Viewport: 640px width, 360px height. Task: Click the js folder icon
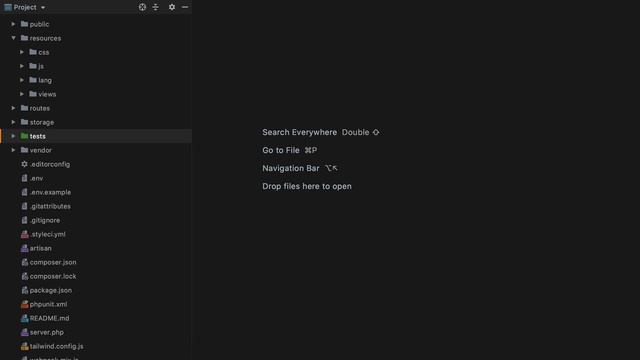click(33, 66)
